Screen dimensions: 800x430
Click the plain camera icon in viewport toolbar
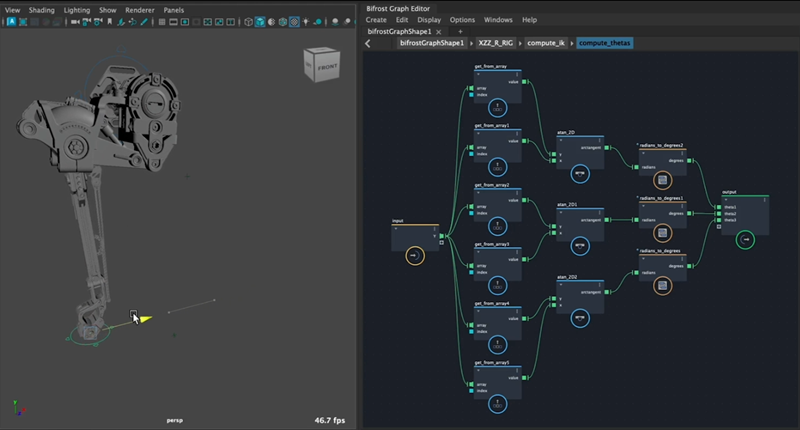click(x=75, y=22)
